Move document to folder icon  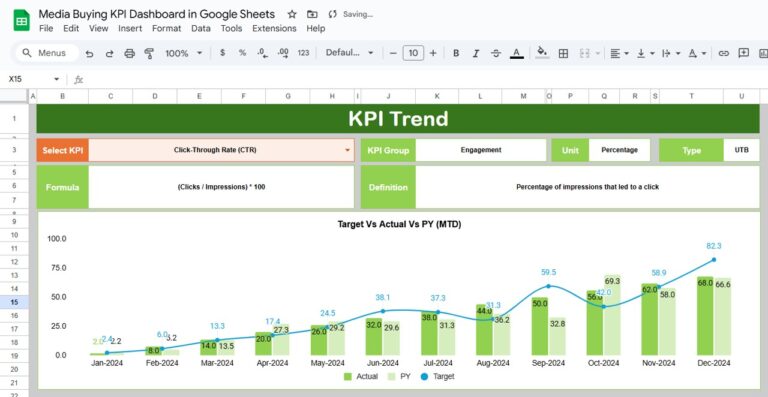click(x=312, y=14)
